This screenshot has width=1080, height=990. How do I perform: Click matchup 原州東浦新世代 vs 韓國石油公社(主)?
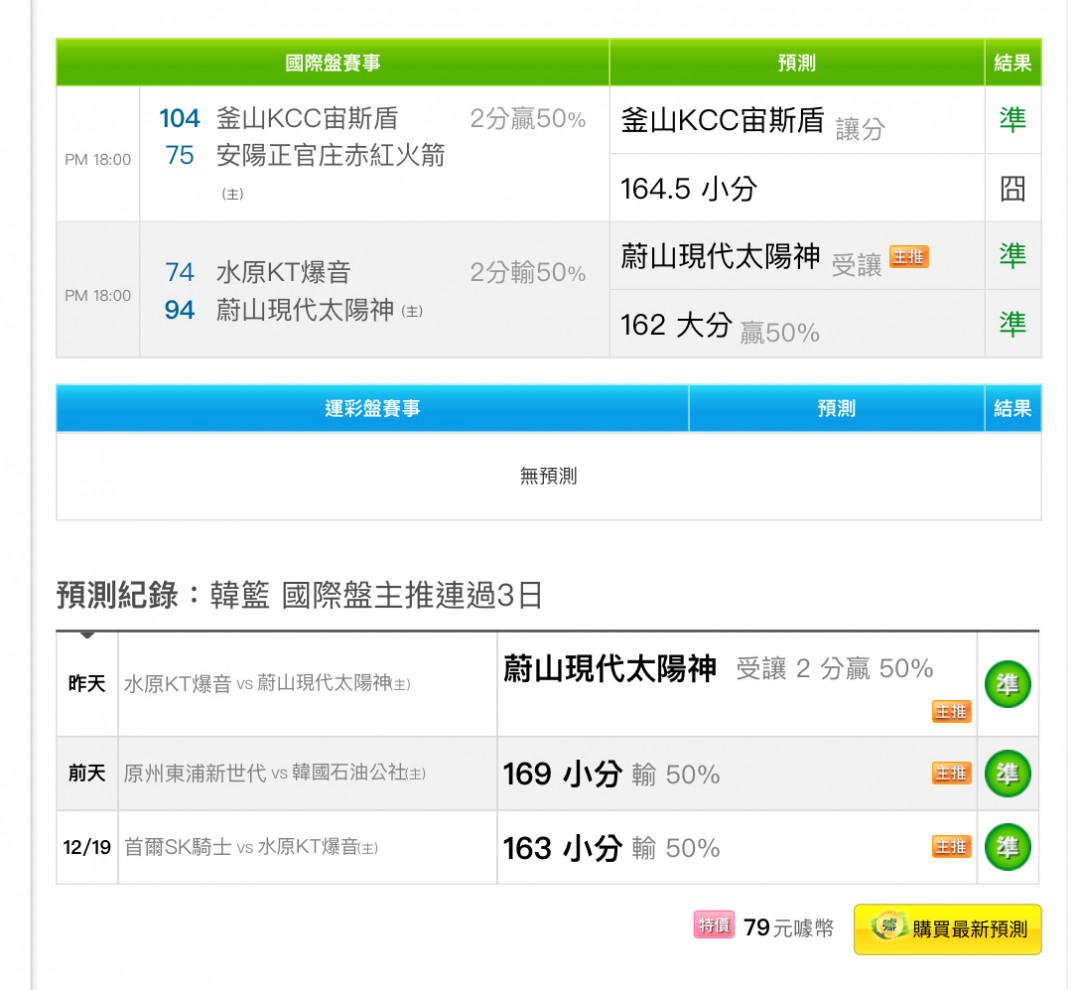point(275,773)
